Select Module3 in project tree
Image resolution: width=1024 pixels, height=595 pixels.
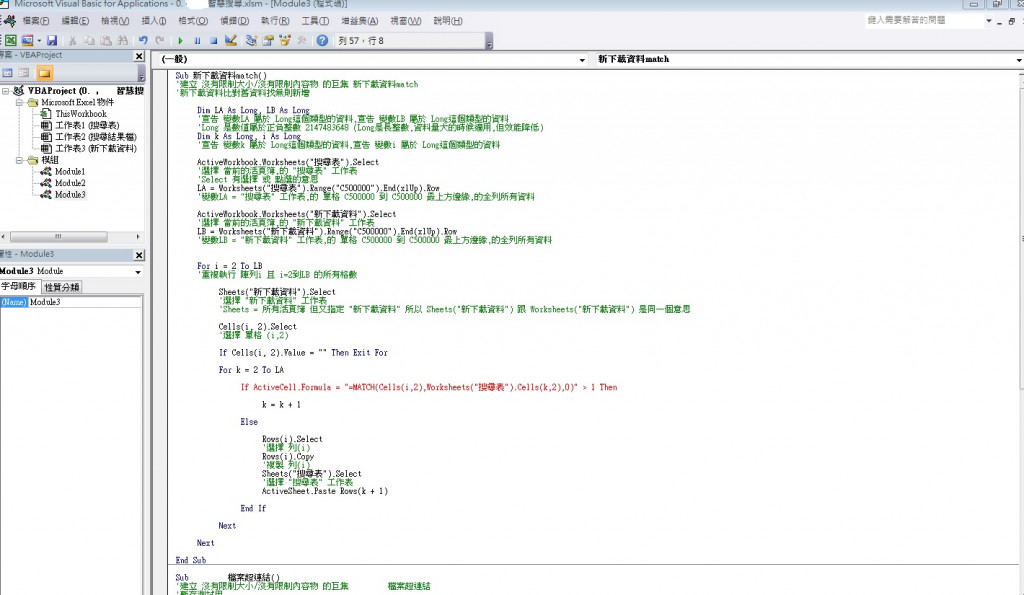pos(70,195)
